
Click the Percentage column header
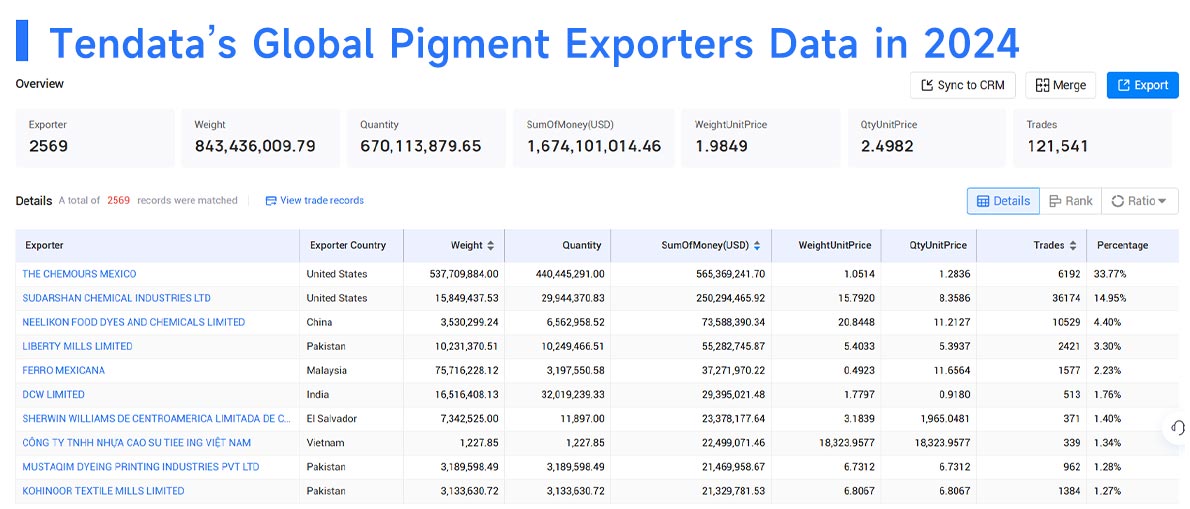[x=1133, y=246]
